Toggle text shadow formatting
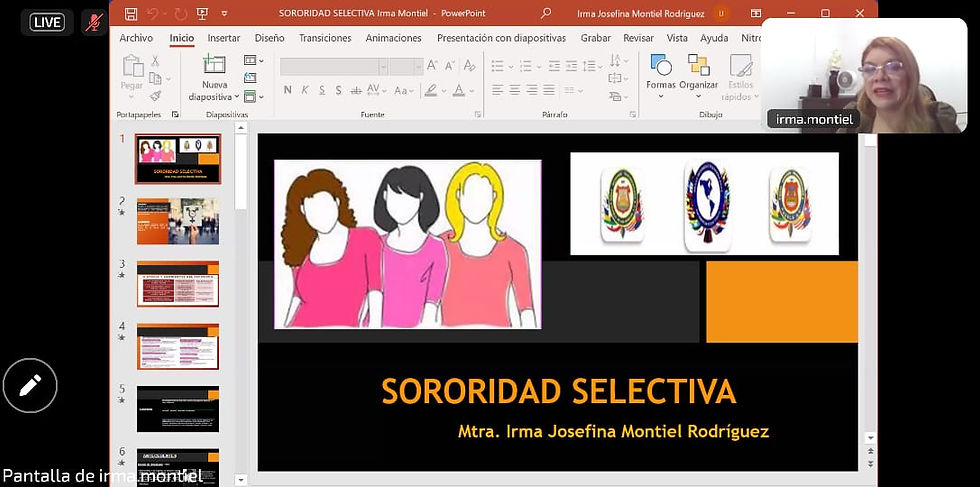Screen dimensions: 980x487 pyautogui.click(x=338, y=90)
